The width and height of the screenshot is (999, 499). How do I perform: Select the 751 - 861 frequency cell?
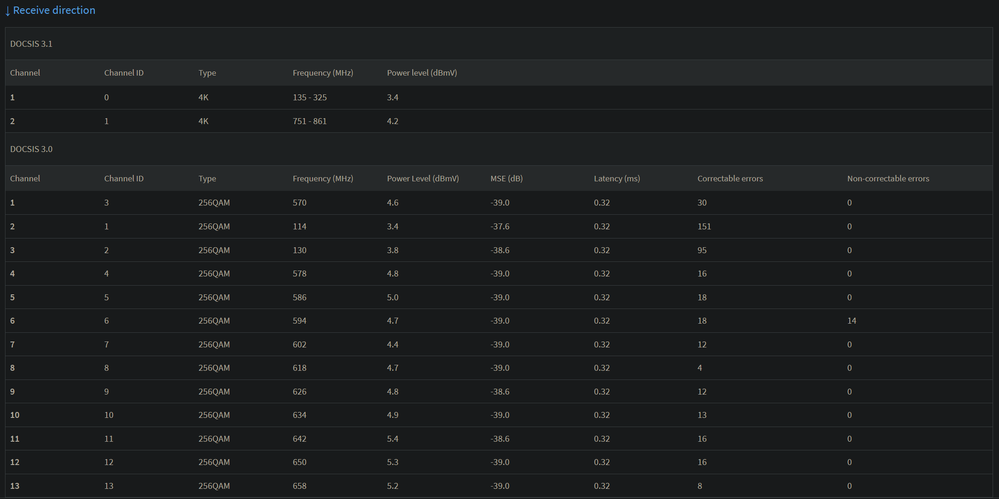click(x=312, y=121)
